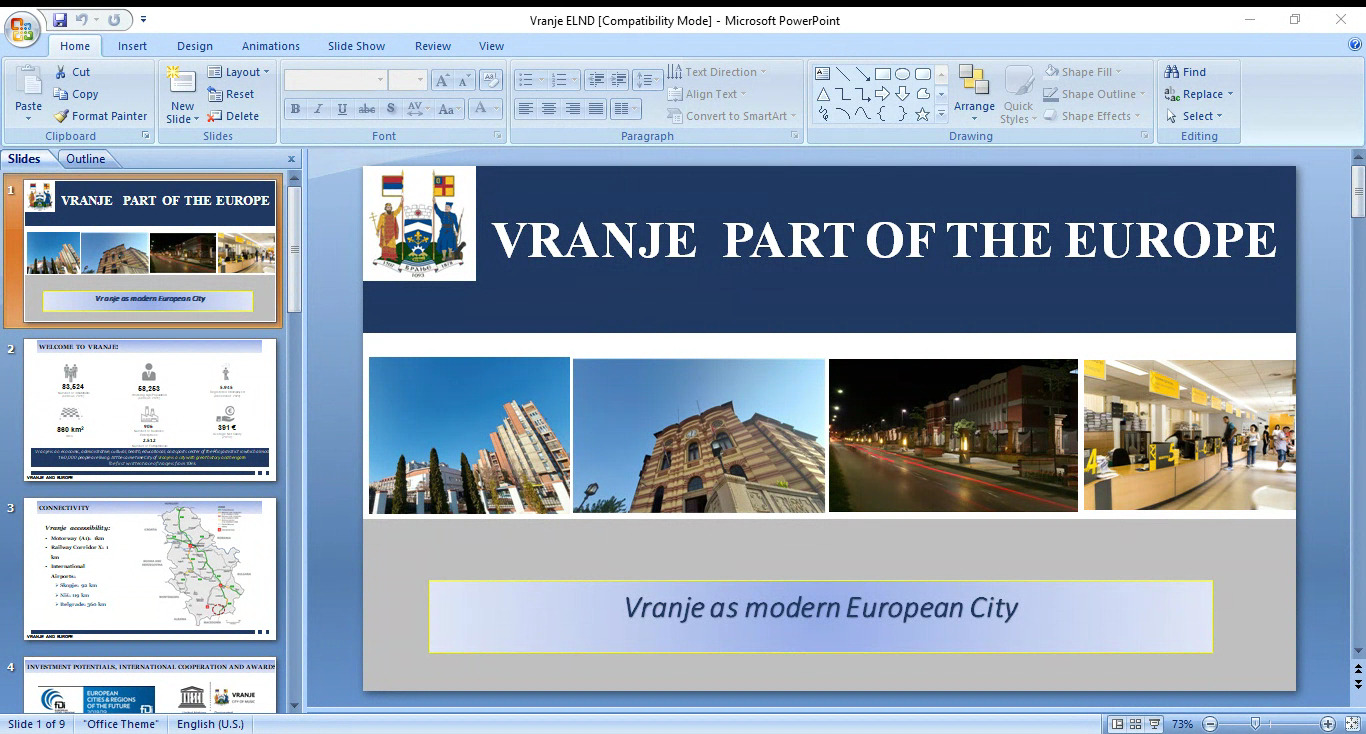Image resolution: width=1366 pixels, height=734 pixels.
Task: Expand the shapes gallery More arrow
Action: click(941, 115)
